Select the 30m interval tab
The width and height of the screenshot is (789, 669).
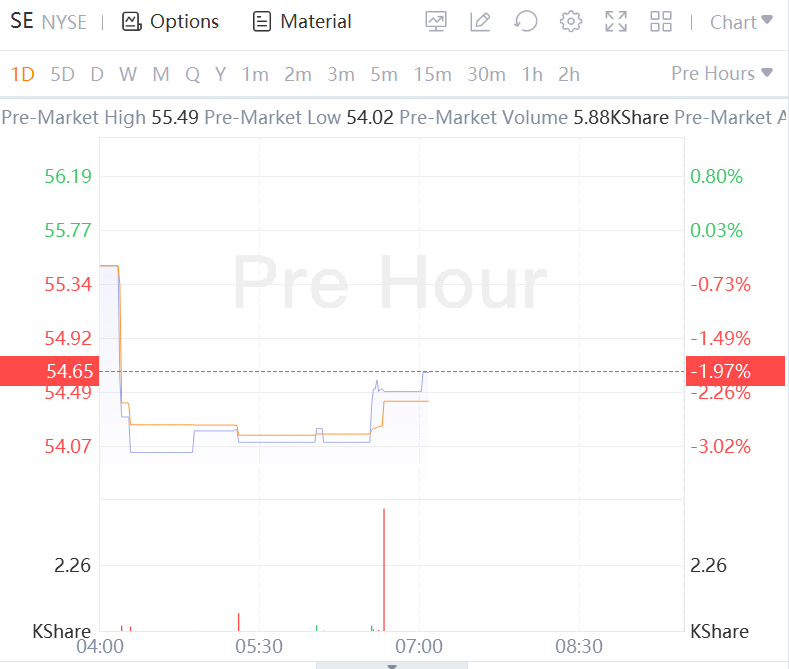coord(486,74)
